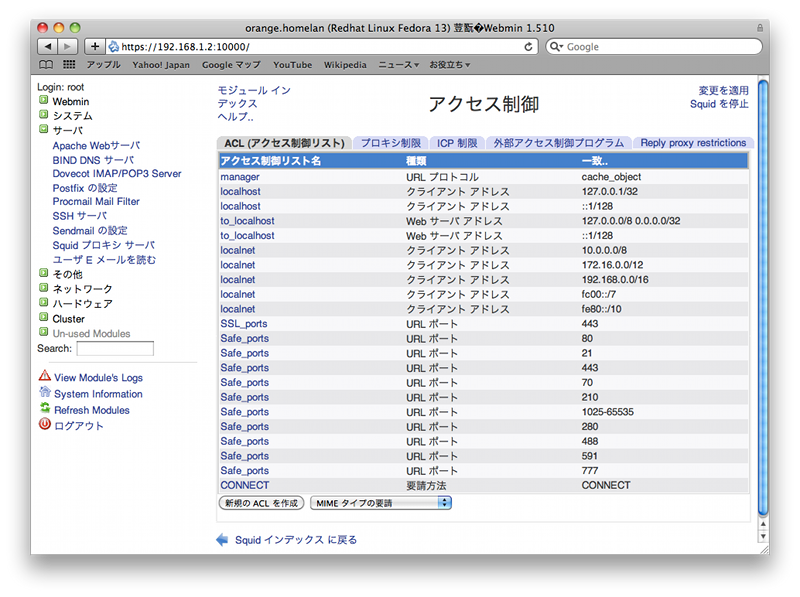Click the View Module's Logs warning icon
800x597 pixels.
(44, 376)
